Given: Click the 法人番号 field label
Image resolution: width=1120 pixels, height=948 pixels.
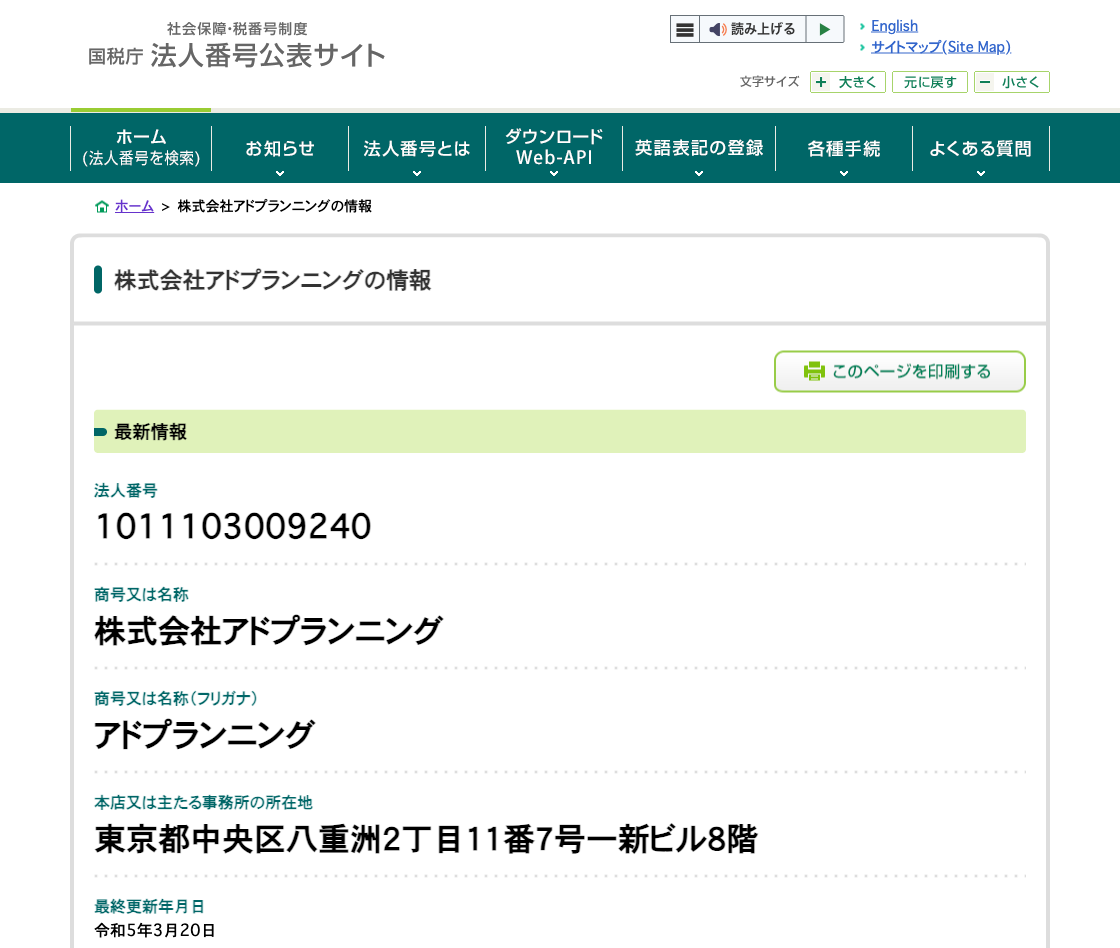Looking at the screenshot, I should (126, 491).
